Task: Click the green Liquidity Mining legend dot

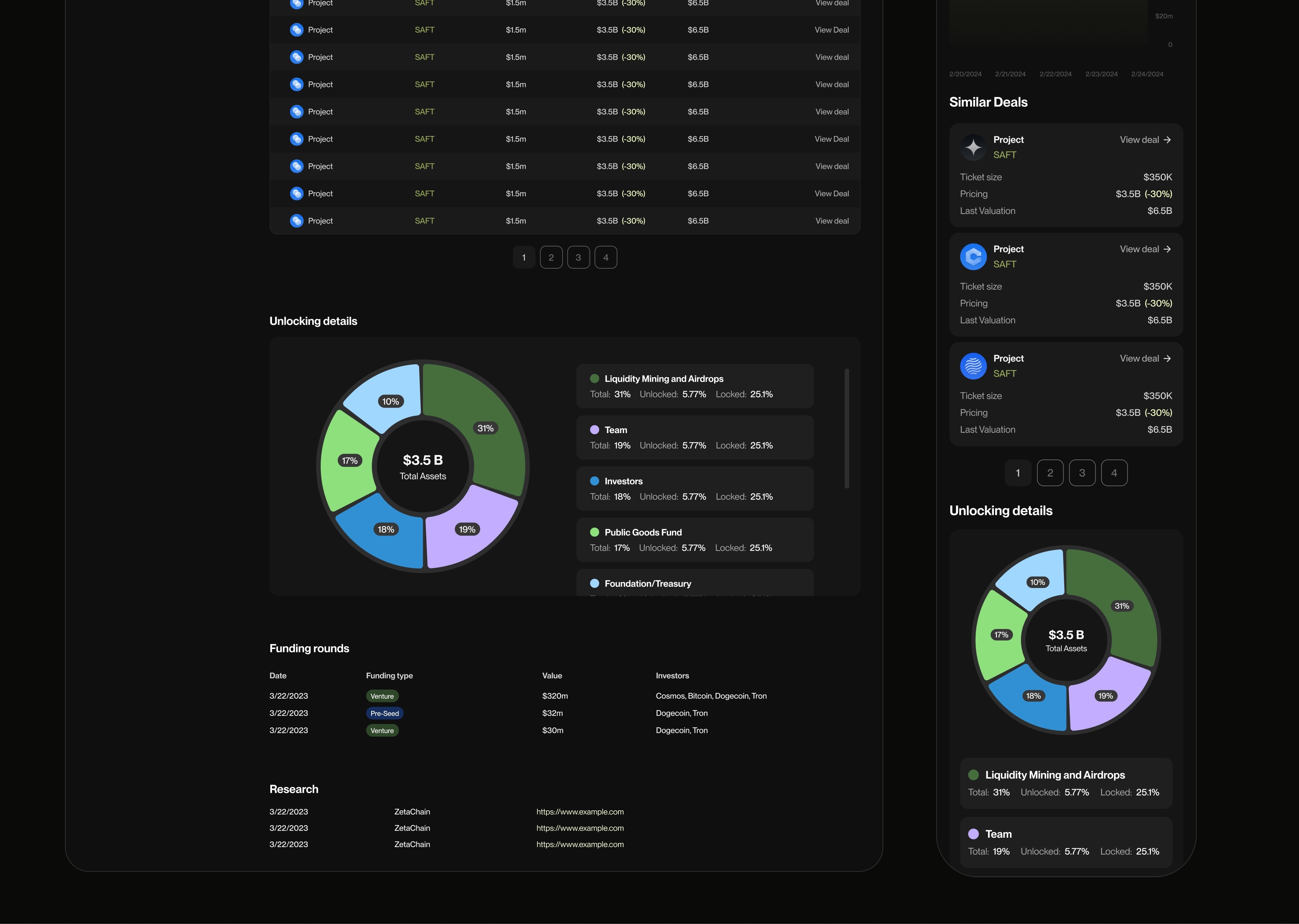Action: click(x=594, y=378)
